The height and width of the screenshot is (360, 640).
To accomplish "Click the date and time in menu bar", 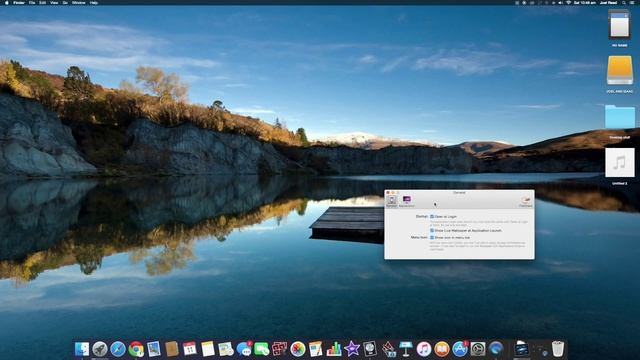I will (584, 3).
